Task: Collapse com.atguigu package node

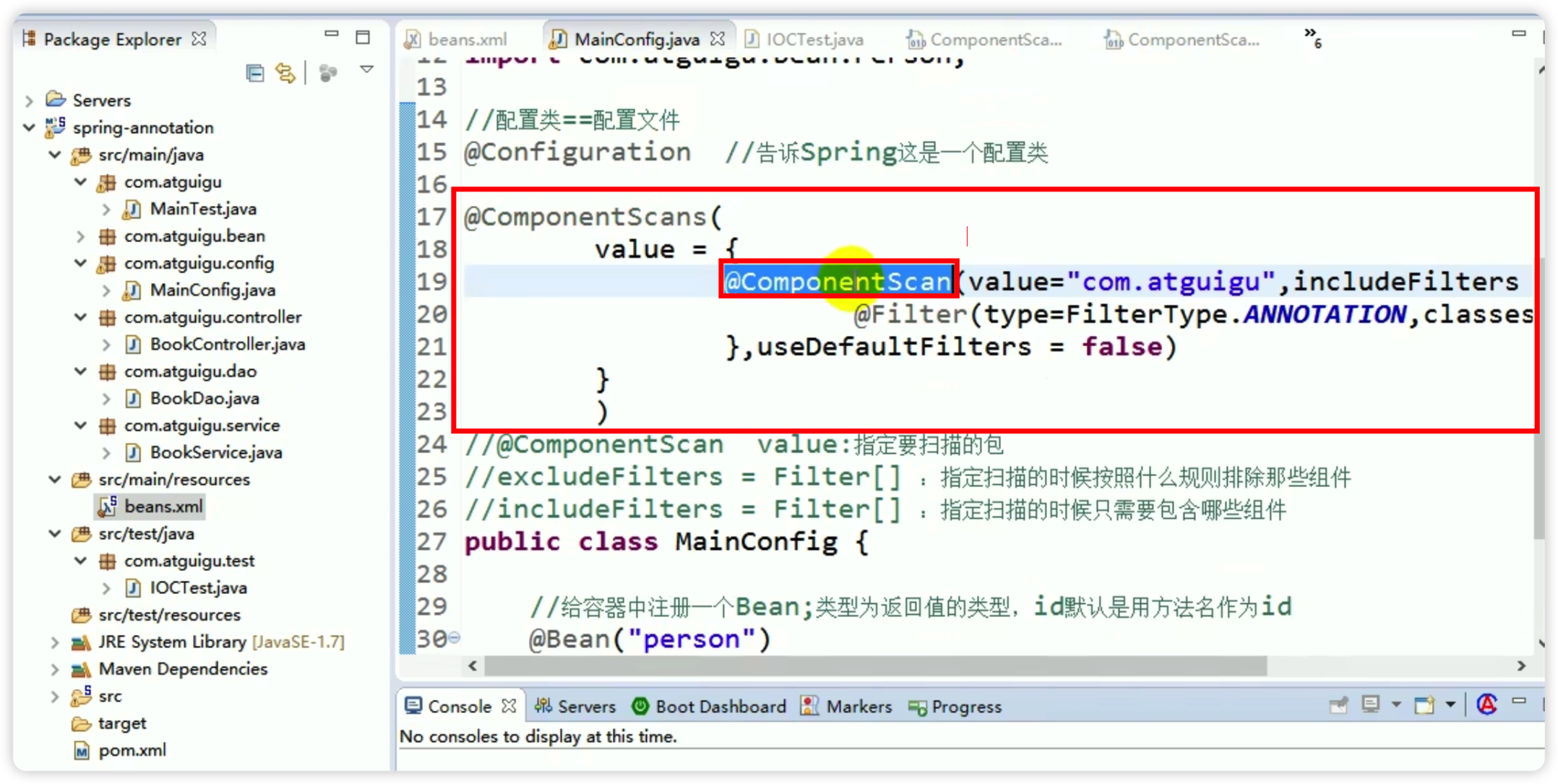Action: [x=80, y=181]
